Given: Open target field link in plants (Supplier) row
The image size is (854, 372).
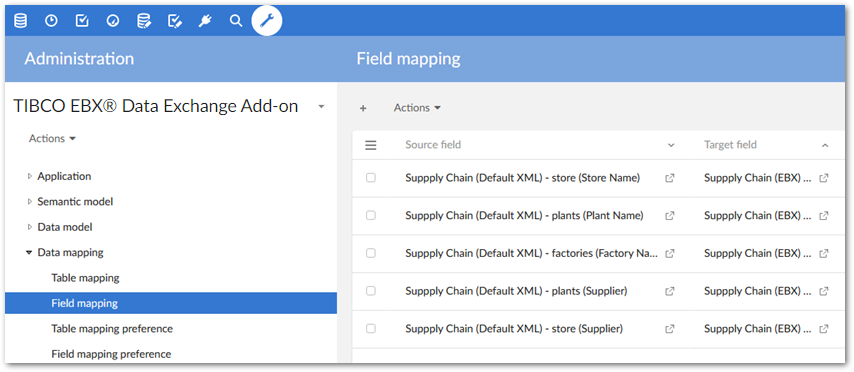Looking at the screenshot, I should (x=824, y=291).
